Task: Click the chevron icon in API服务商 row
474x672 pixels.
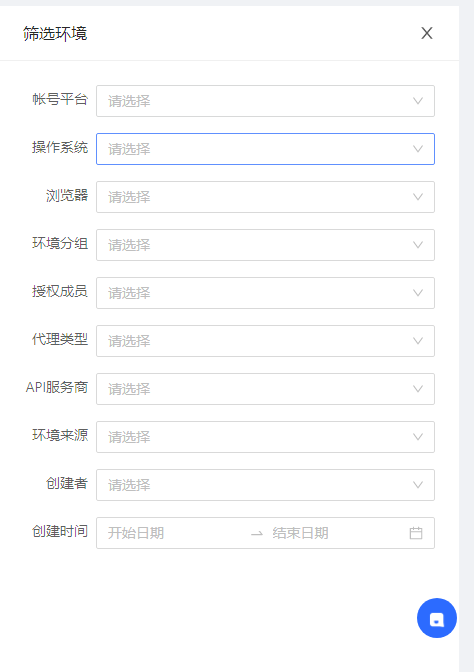Action: pyautogui.click(x=418, y=389)
